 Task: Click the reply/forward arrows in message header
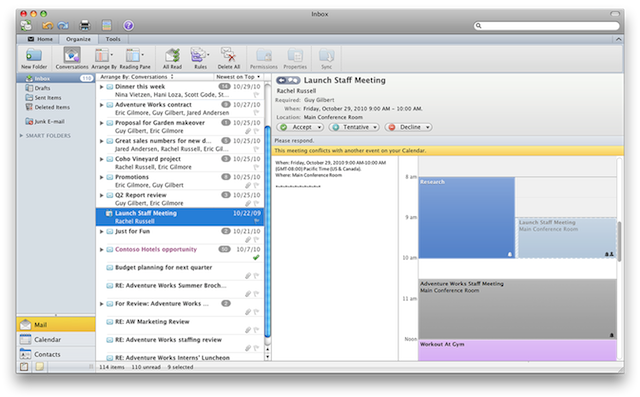288,80
